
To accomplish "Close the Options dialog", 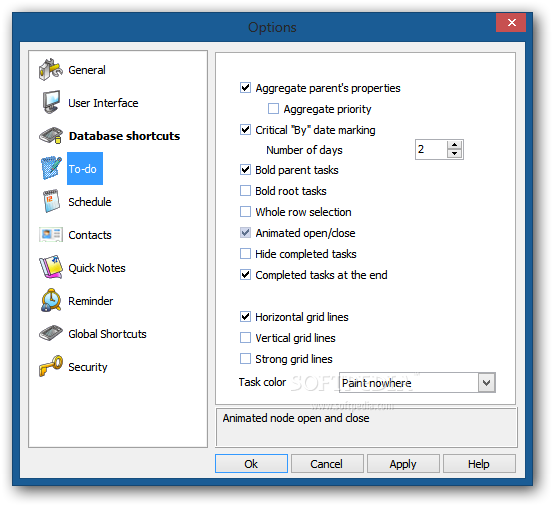I will click(511, 23).
